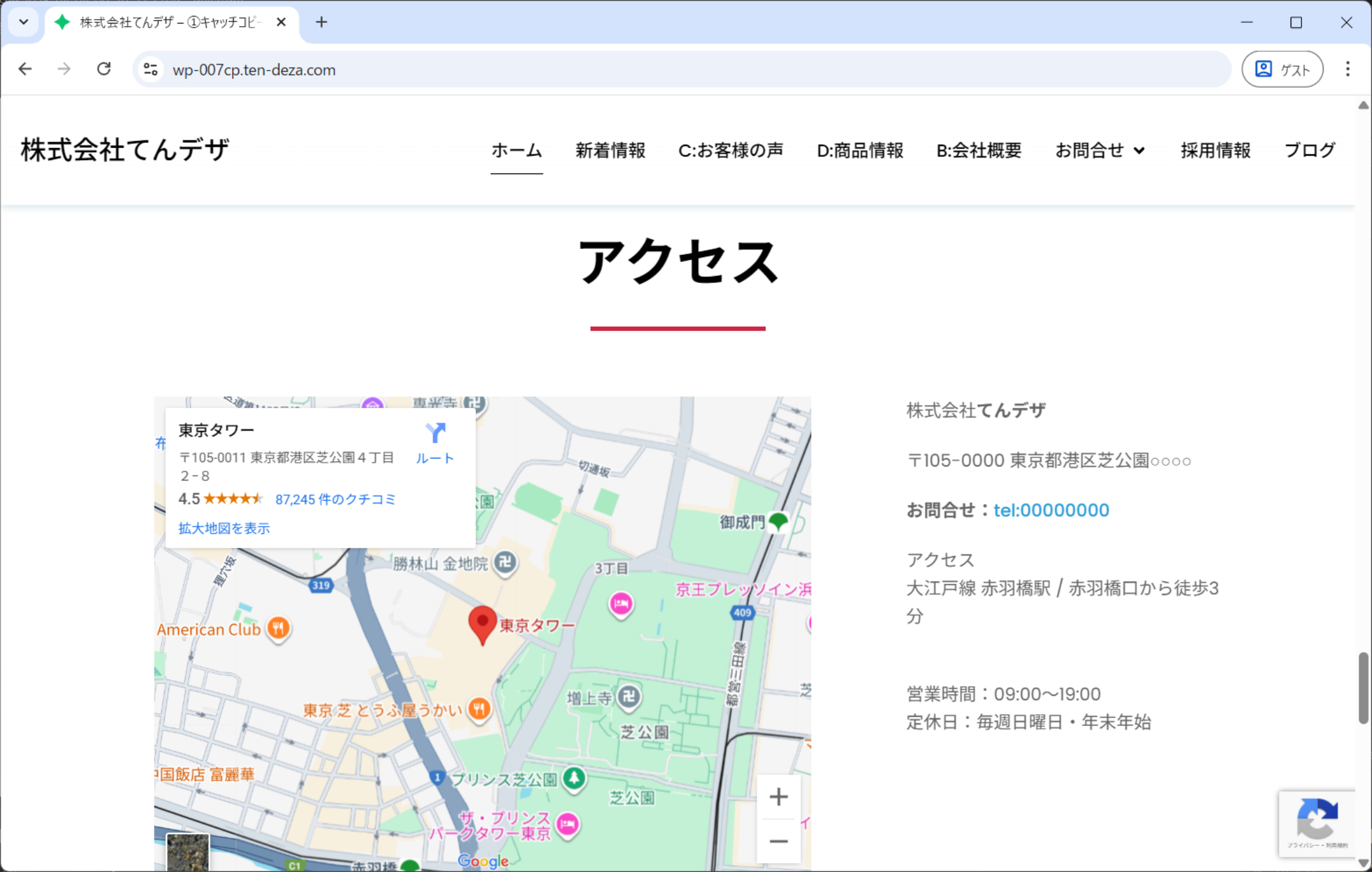This screenshot has width=1372, height=872.
Task: Zoom in the map with plus button
Action: click(778, 796)
